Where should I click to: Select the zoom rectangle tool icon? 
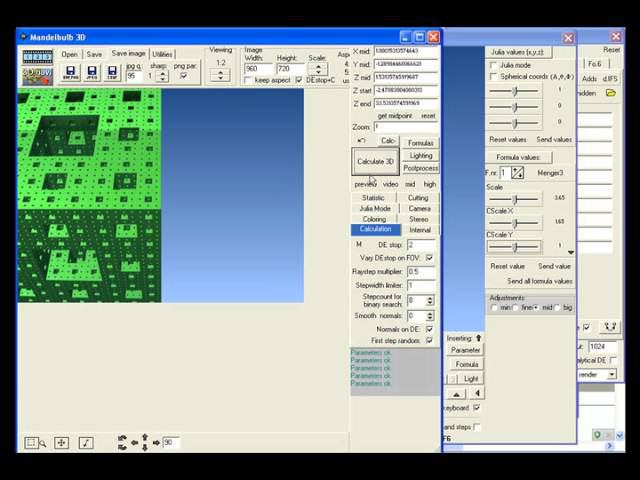pyautogui.click(x=35, y=443)
